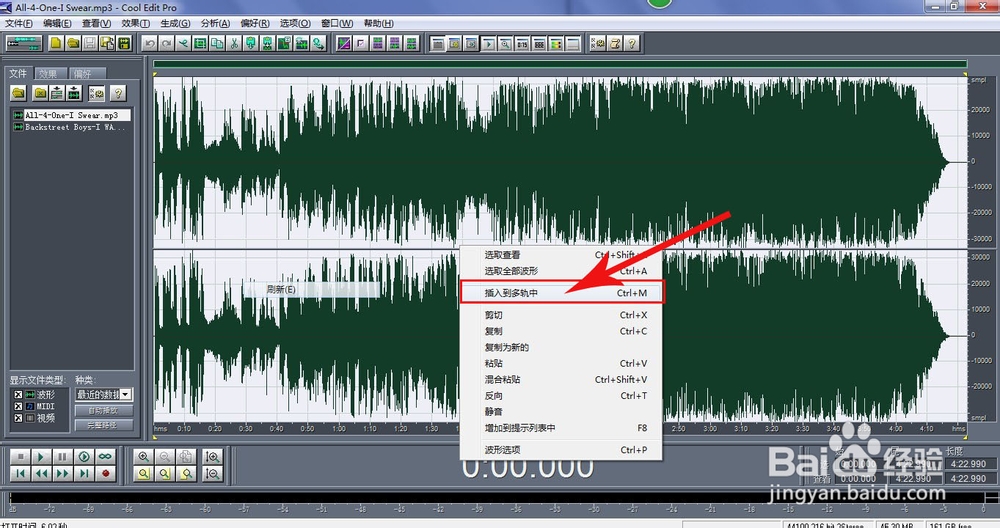
Task: Click the horizontal zoom in magnifier button
Action: (x=143, y=457)
